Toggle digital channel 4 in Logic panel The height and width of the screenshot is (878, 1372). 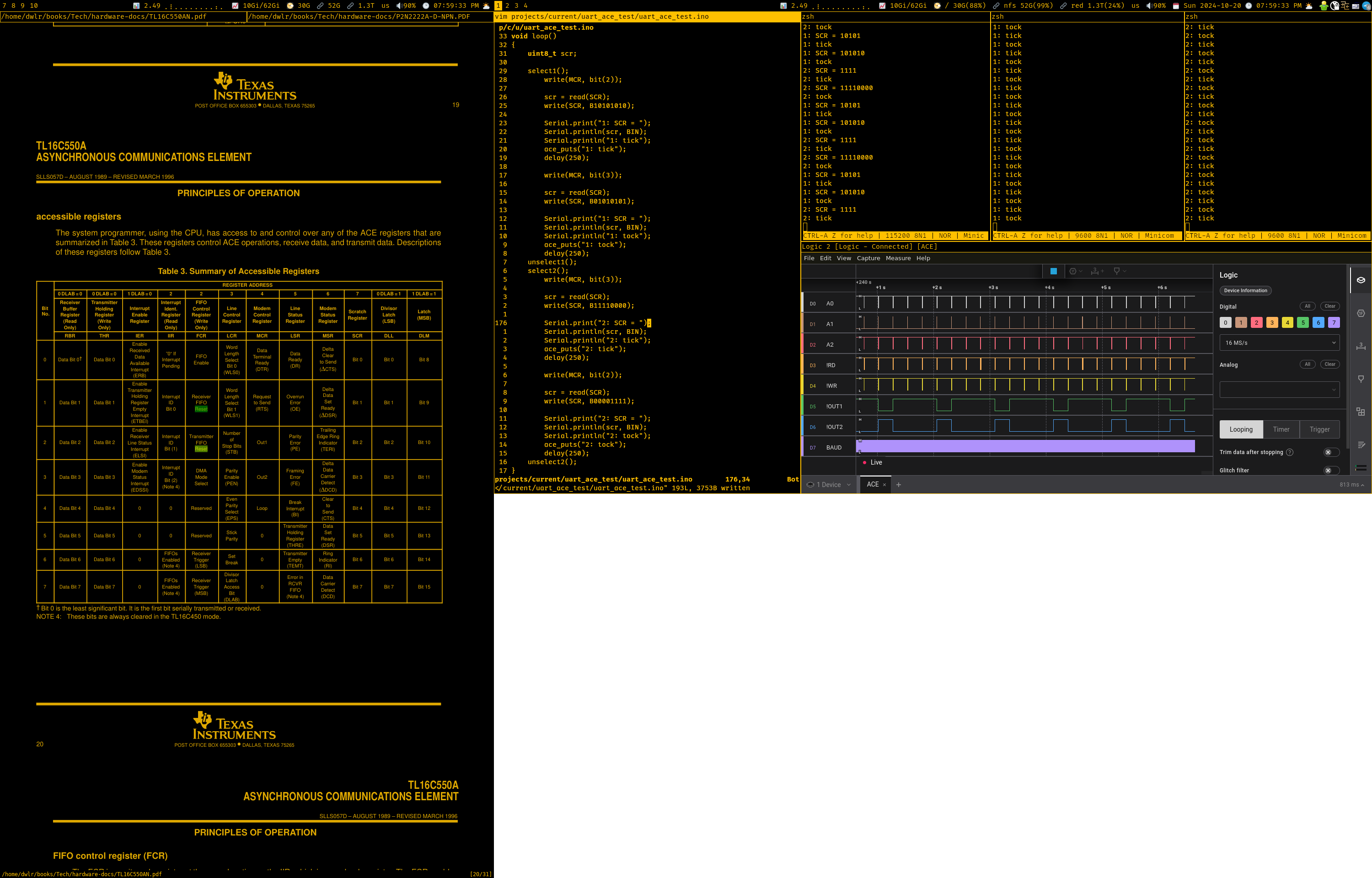pos(1287,323)
